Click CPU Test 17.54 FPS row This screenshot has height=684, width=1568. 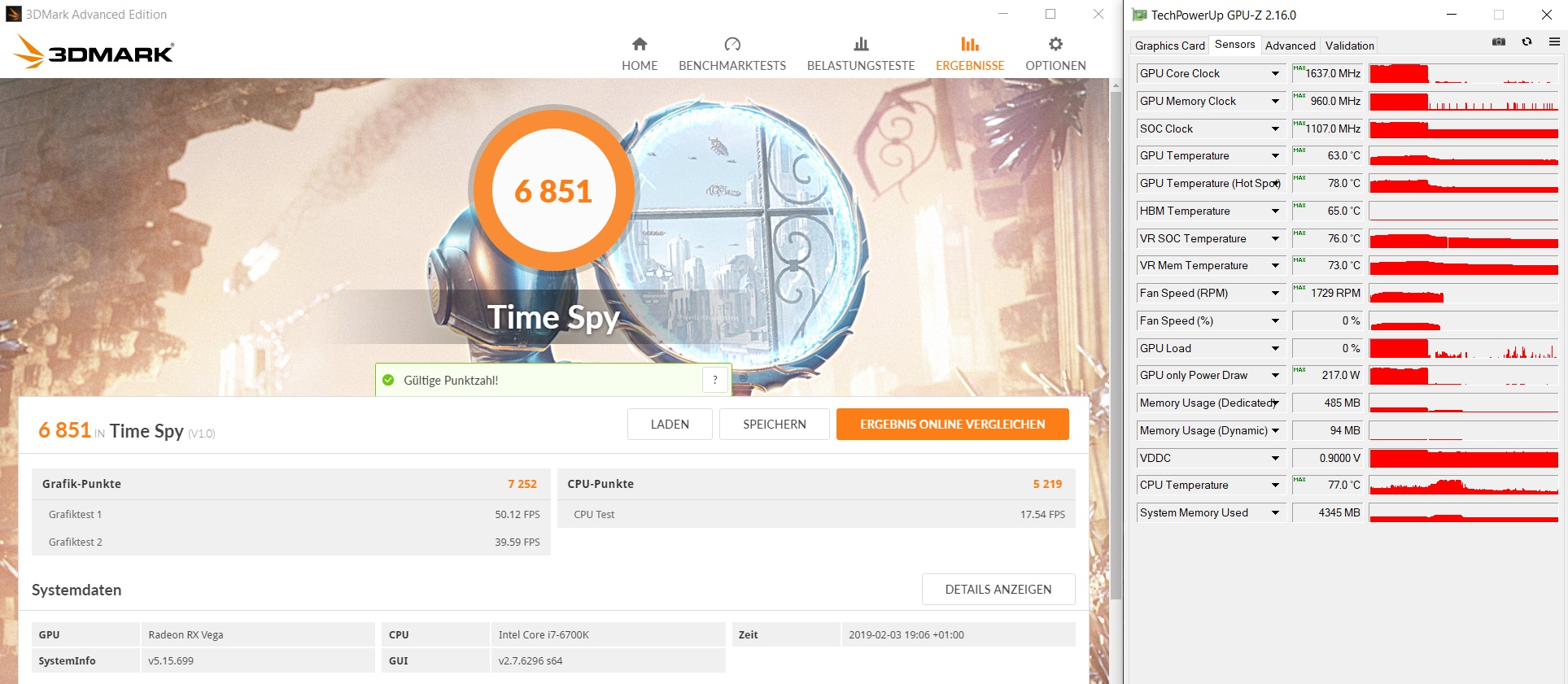(x=816, y=514)
